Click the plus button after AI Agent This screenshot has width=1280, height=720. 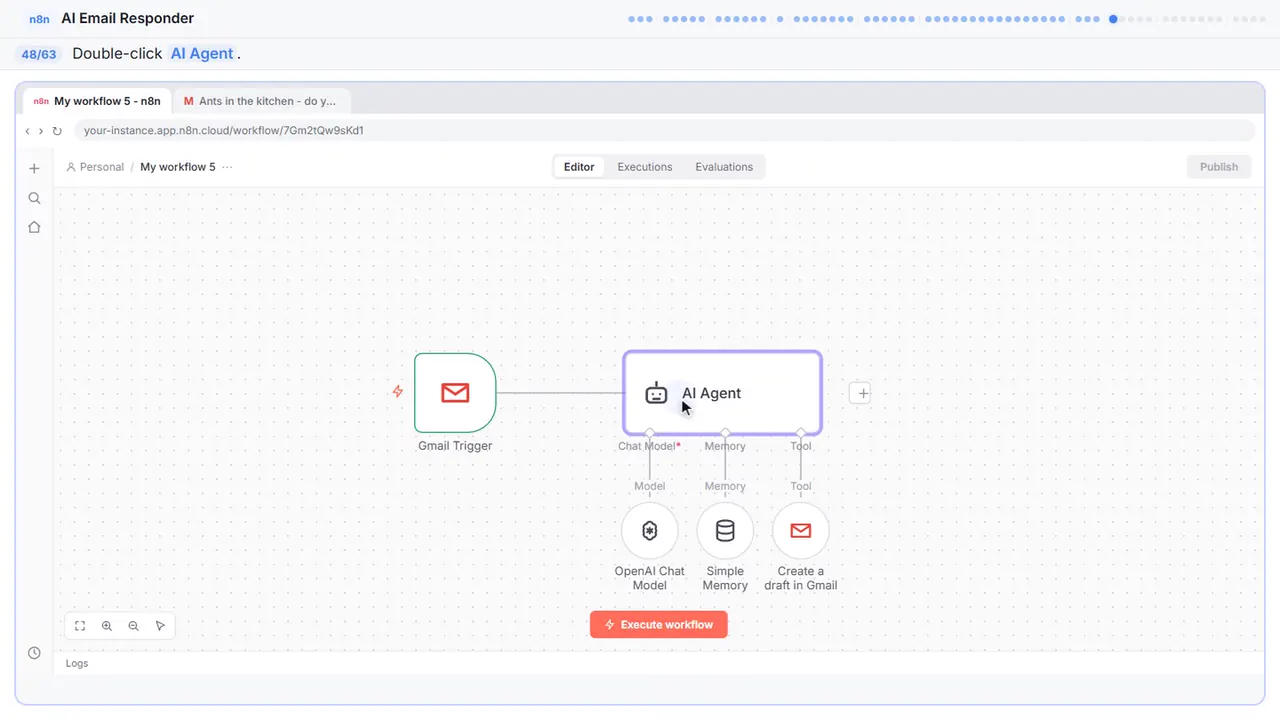862,393
